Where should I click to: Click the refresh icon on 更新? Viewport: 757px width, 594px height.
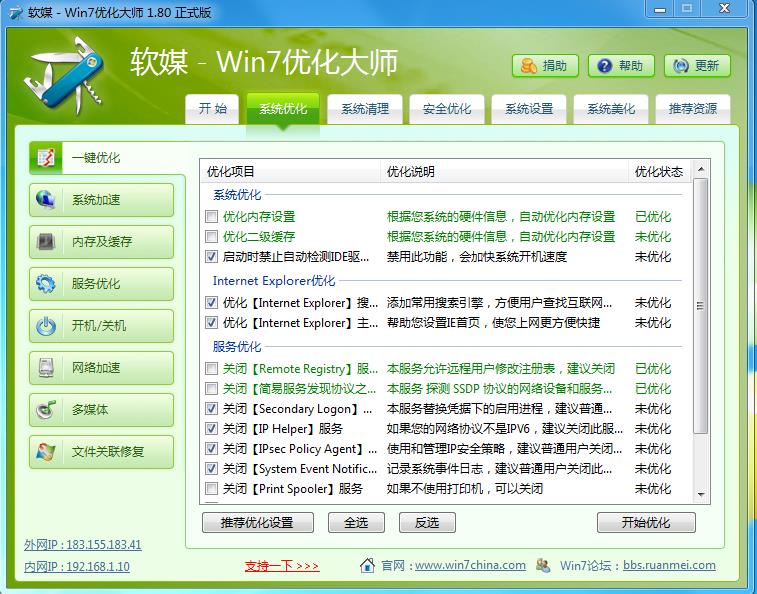pyautogui.click(x=681, y=66)
